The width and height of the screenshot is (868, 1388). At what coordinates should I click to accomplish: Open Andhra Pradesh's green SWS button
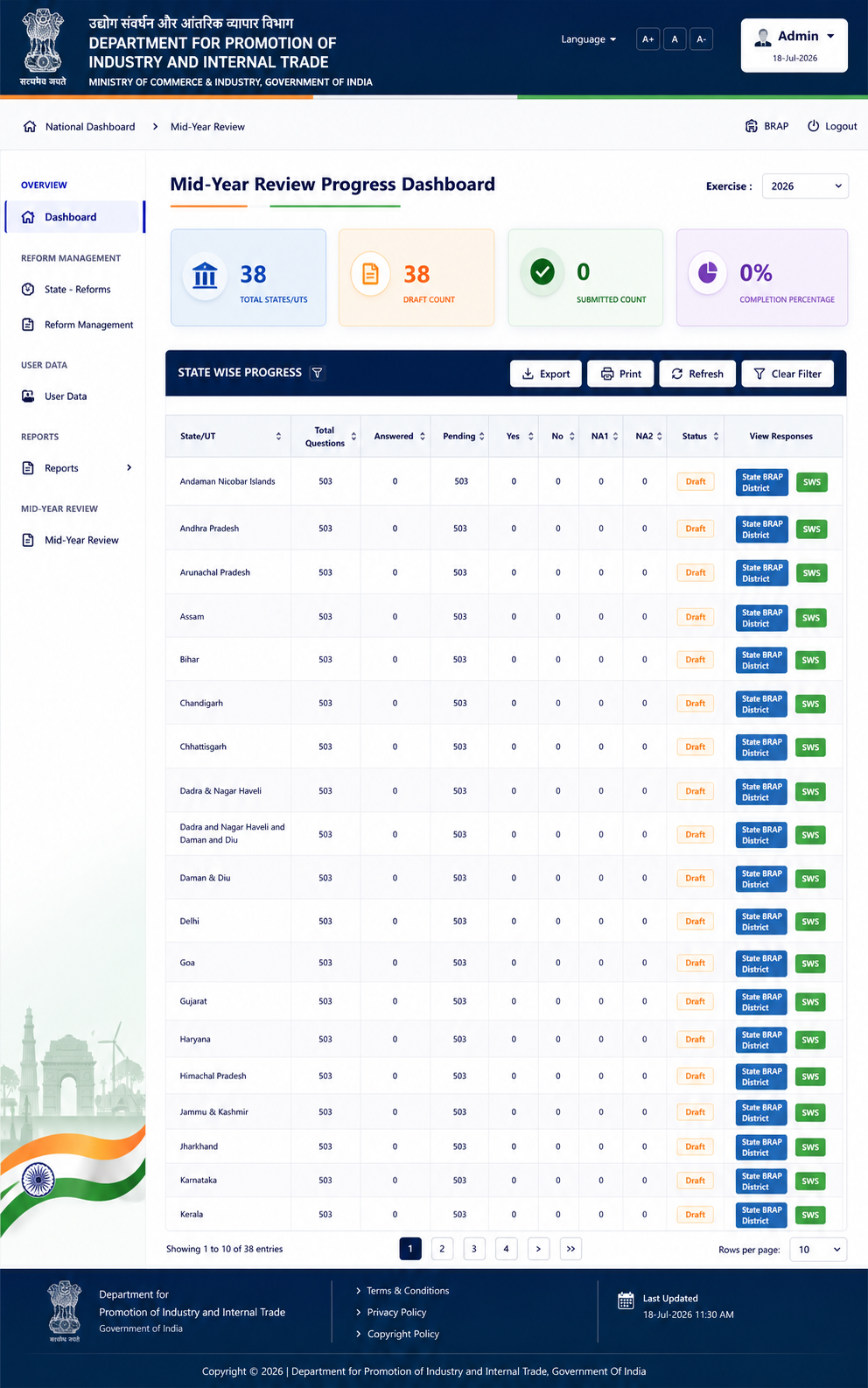[812, 529]
